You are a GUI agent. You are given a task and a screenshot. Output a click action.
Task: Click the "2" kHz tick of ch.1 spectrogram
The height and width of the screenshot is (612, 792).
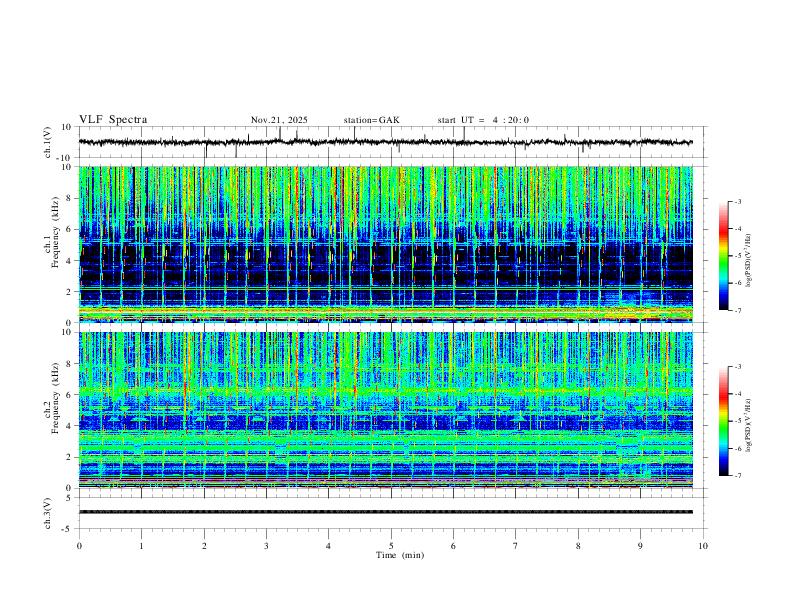70,292
